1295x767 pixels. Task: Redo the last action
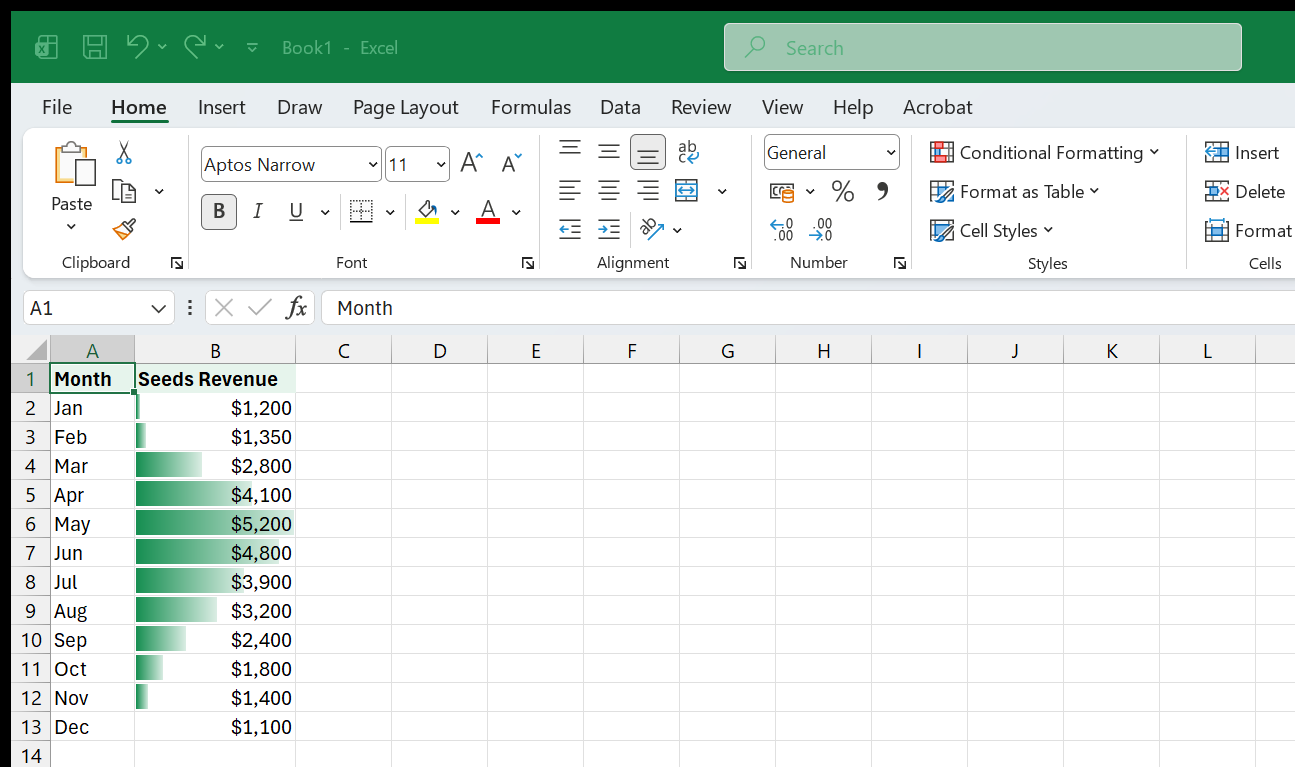tap(195, 46)
